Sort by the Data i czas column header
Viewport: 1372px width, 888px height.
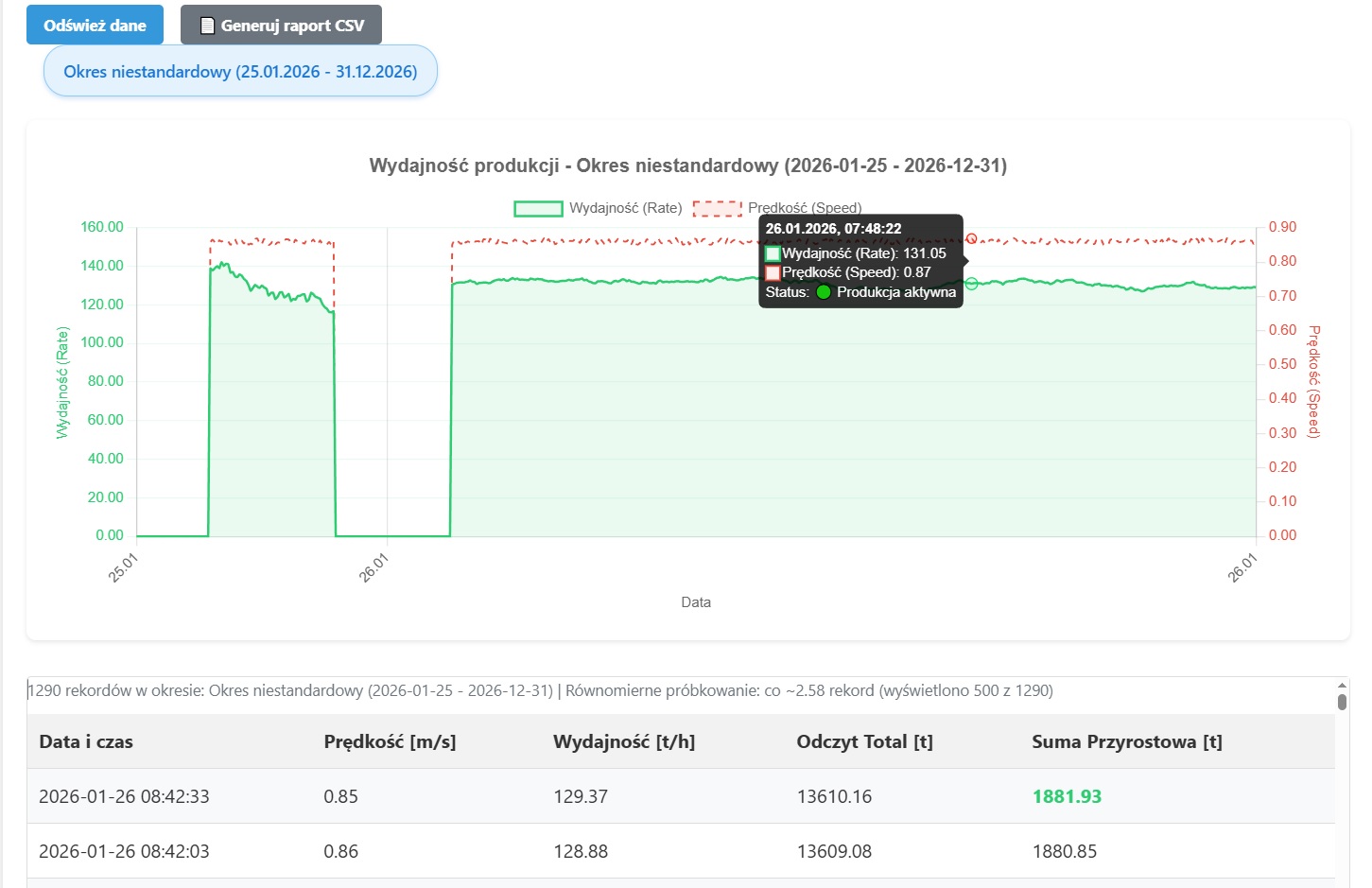coord(86,742)
